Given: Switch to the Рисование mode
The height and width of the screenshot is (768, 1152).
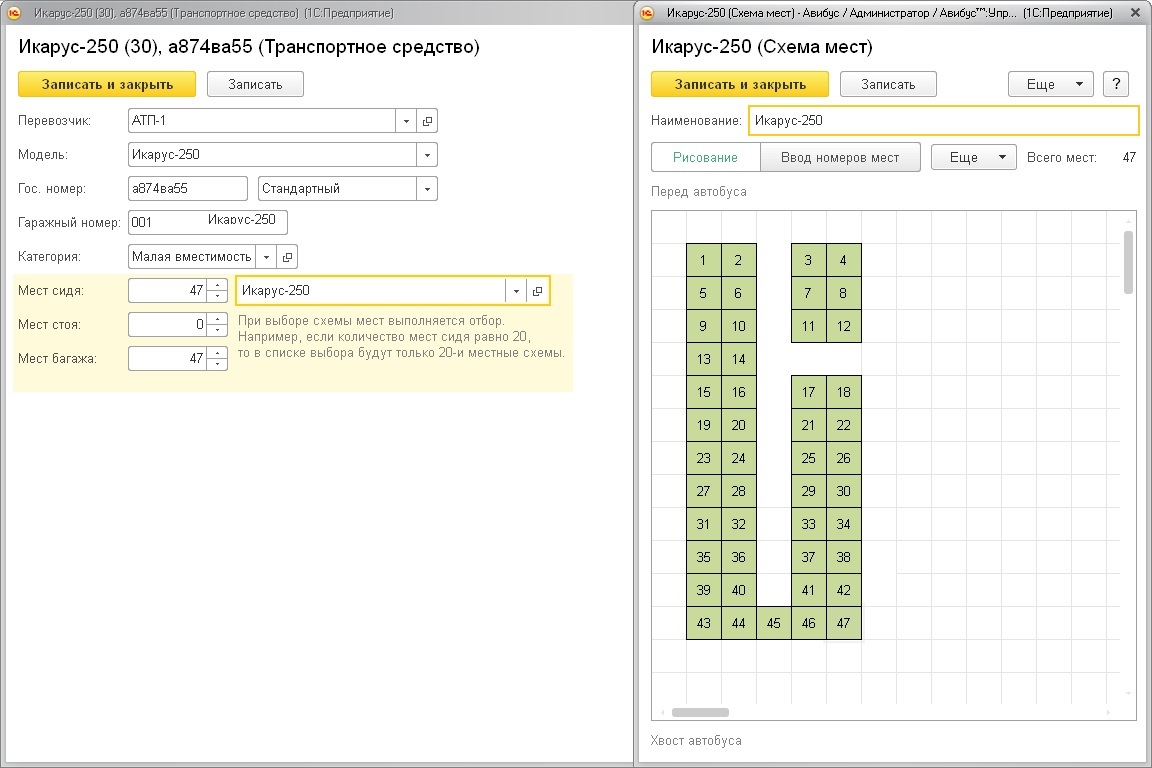Looking at the screenshot, I should pos(705,157).
